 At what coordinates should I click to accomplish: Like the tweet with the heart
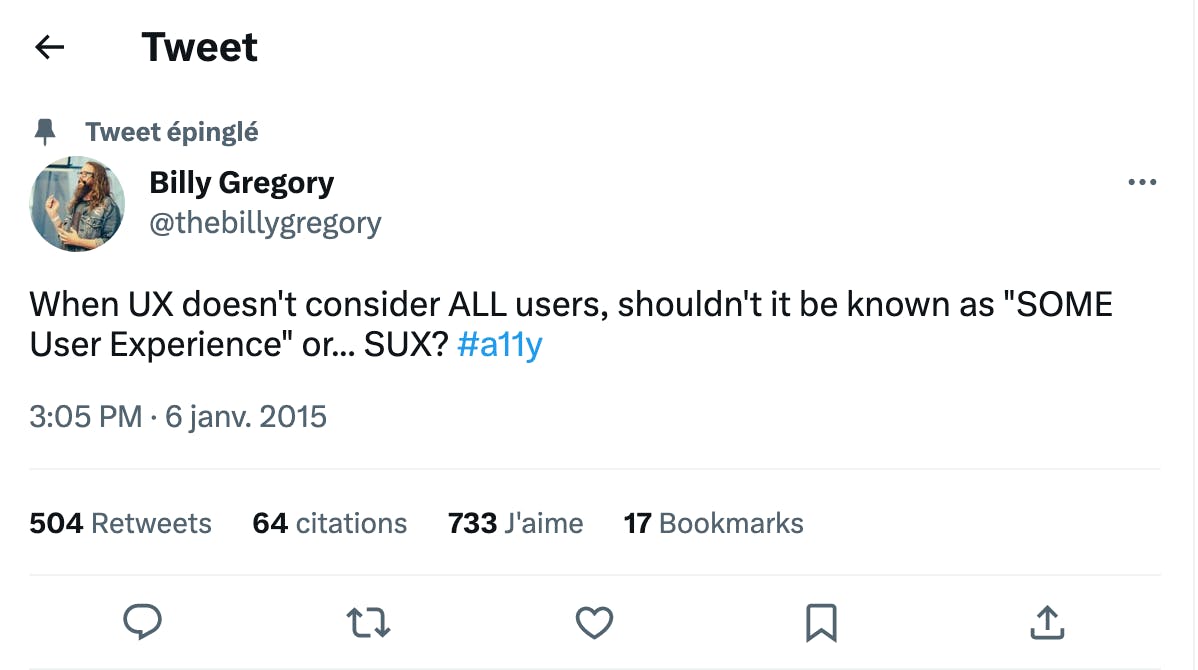[594, 623]
